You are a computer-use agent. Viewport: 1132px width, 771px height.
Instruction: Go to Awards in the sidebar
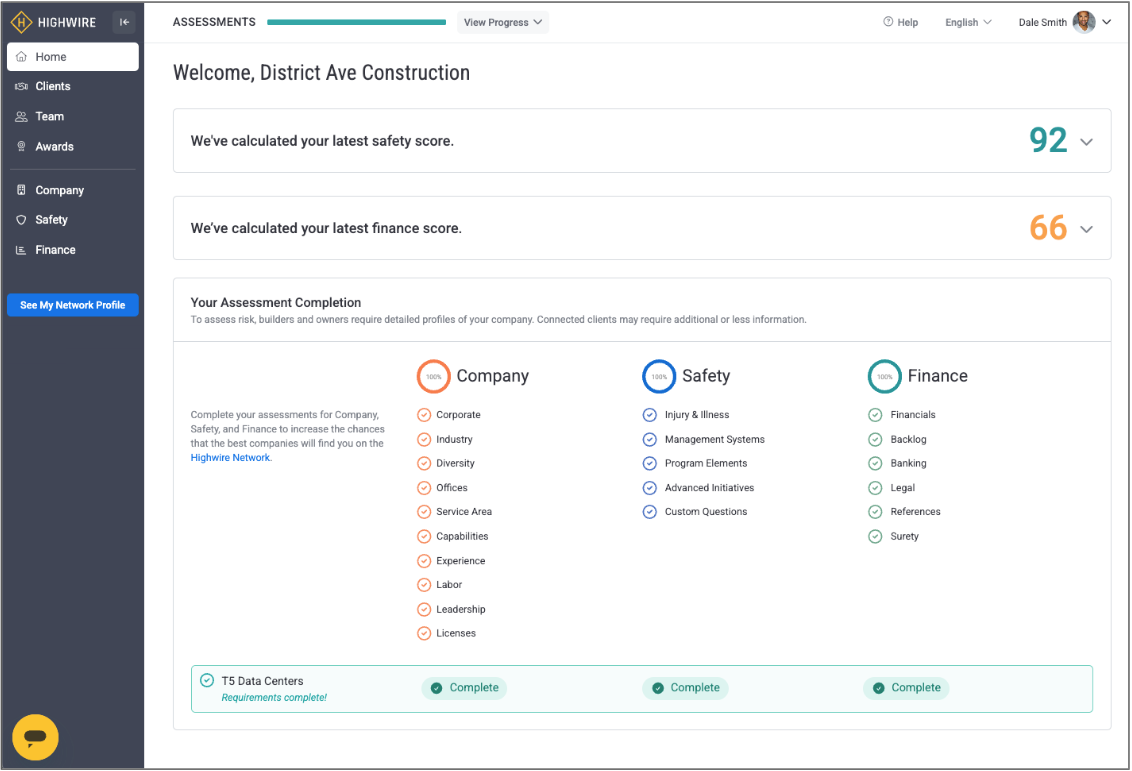(x=54, y=147)
